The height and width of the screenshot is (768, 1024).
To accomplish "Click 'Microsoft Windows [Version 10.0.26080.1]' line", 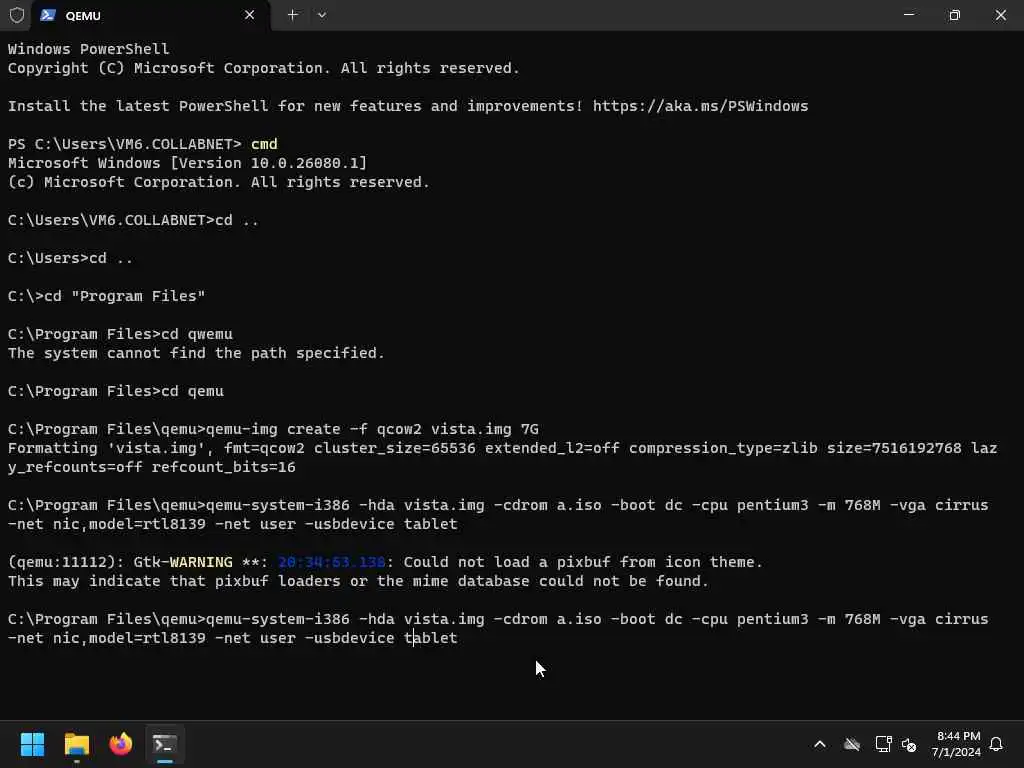I will click(187, 163).
